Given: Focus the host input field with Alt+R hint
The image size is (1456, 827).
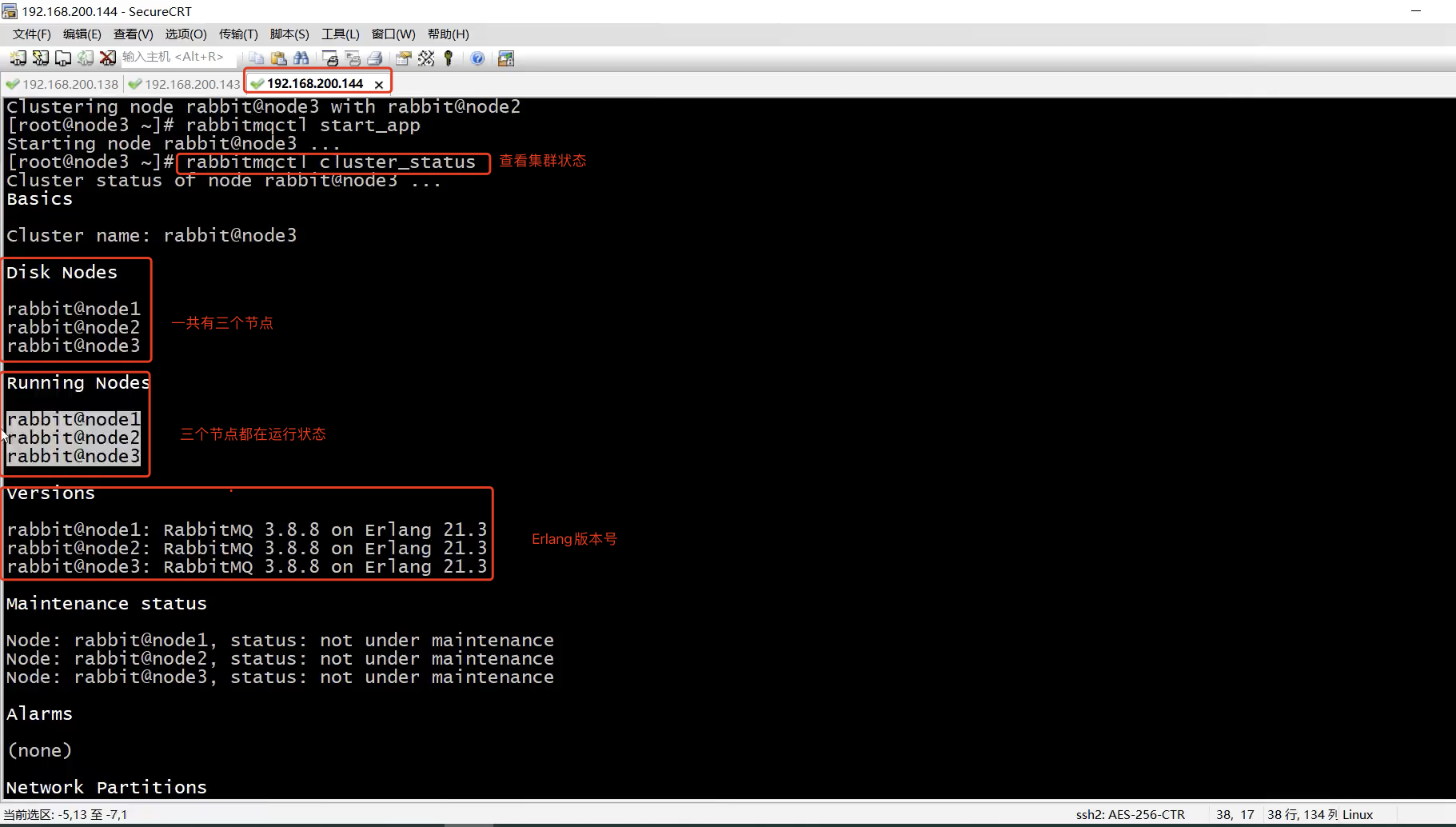Looking at the screenshot, I should click(x=178, y=57).
